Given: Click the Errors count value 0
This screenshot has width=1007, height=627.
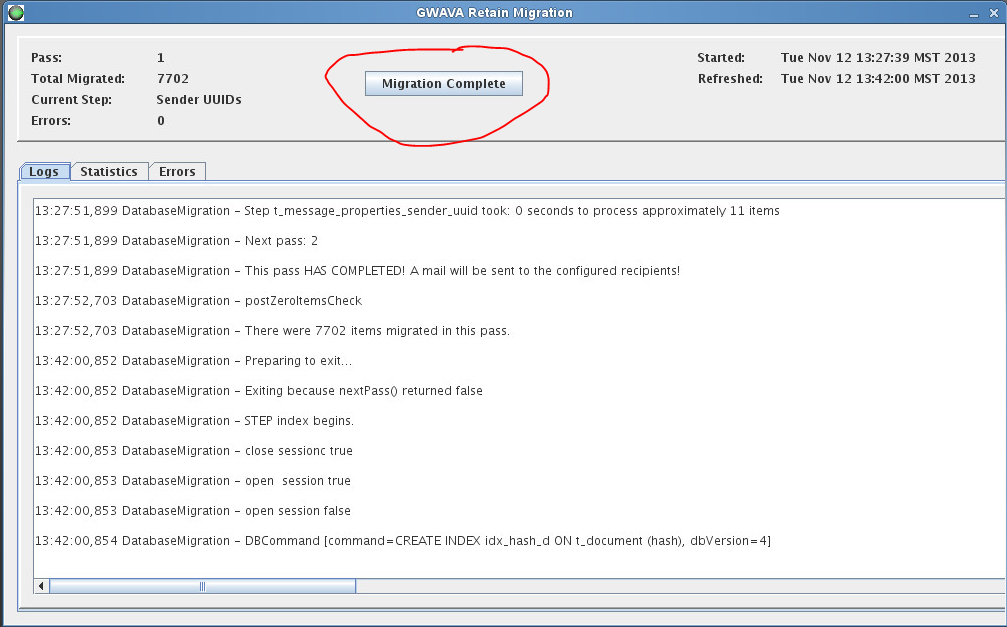Looking at the screenshot, I should [161, 121].
